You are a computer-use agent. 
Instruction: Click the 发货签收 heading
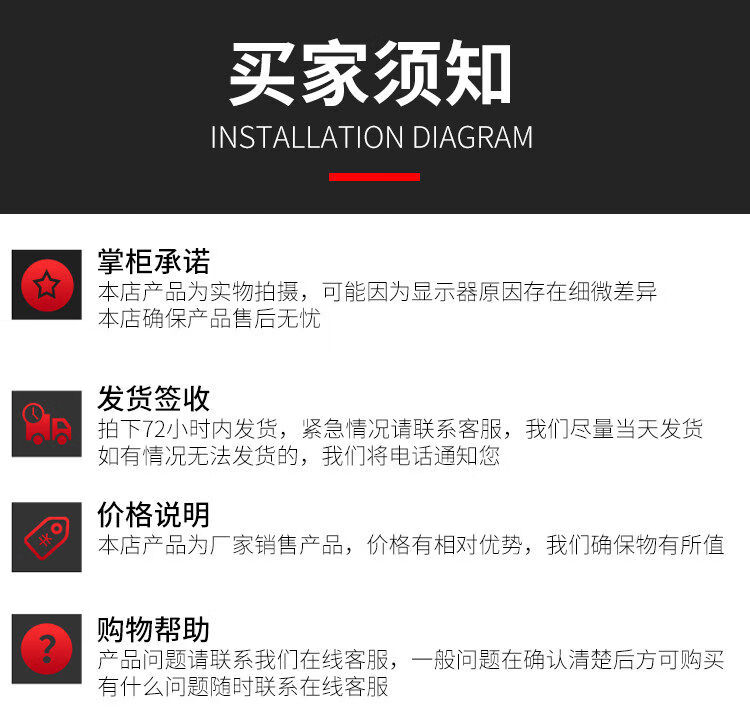[x=154, y=399]
